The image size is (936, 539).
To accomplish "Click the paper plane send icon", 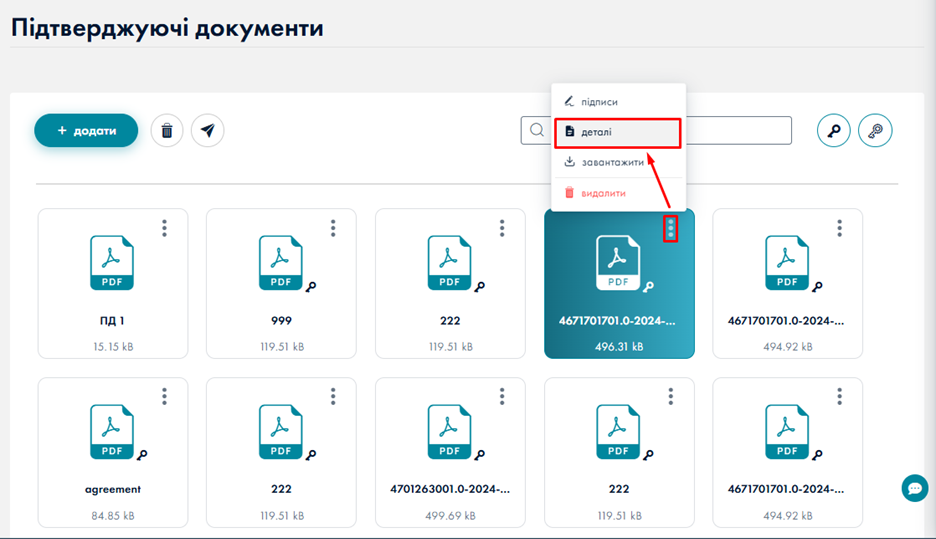I will 208,131.
